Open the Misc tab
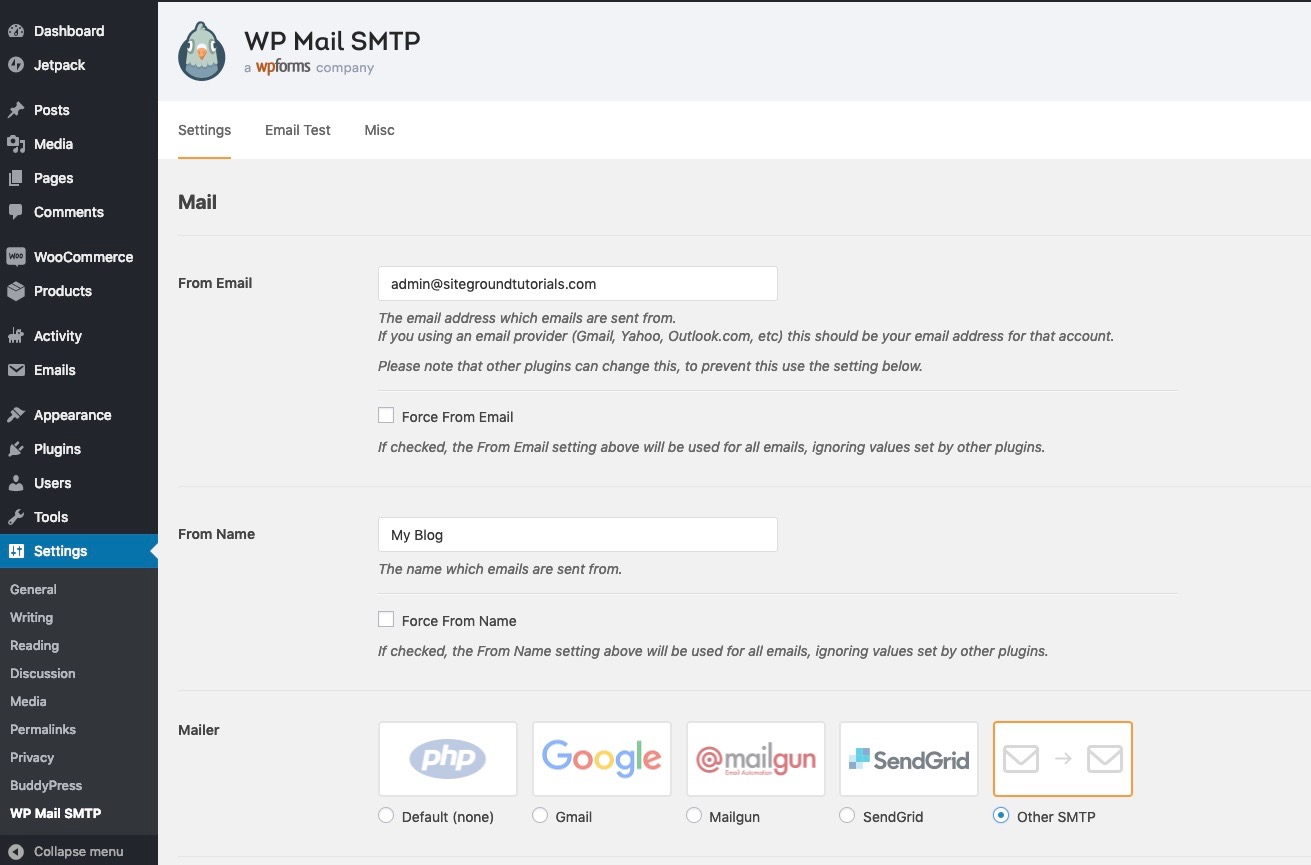The width and height of the screenshot is (1311, 865). (x=379, y=130)
